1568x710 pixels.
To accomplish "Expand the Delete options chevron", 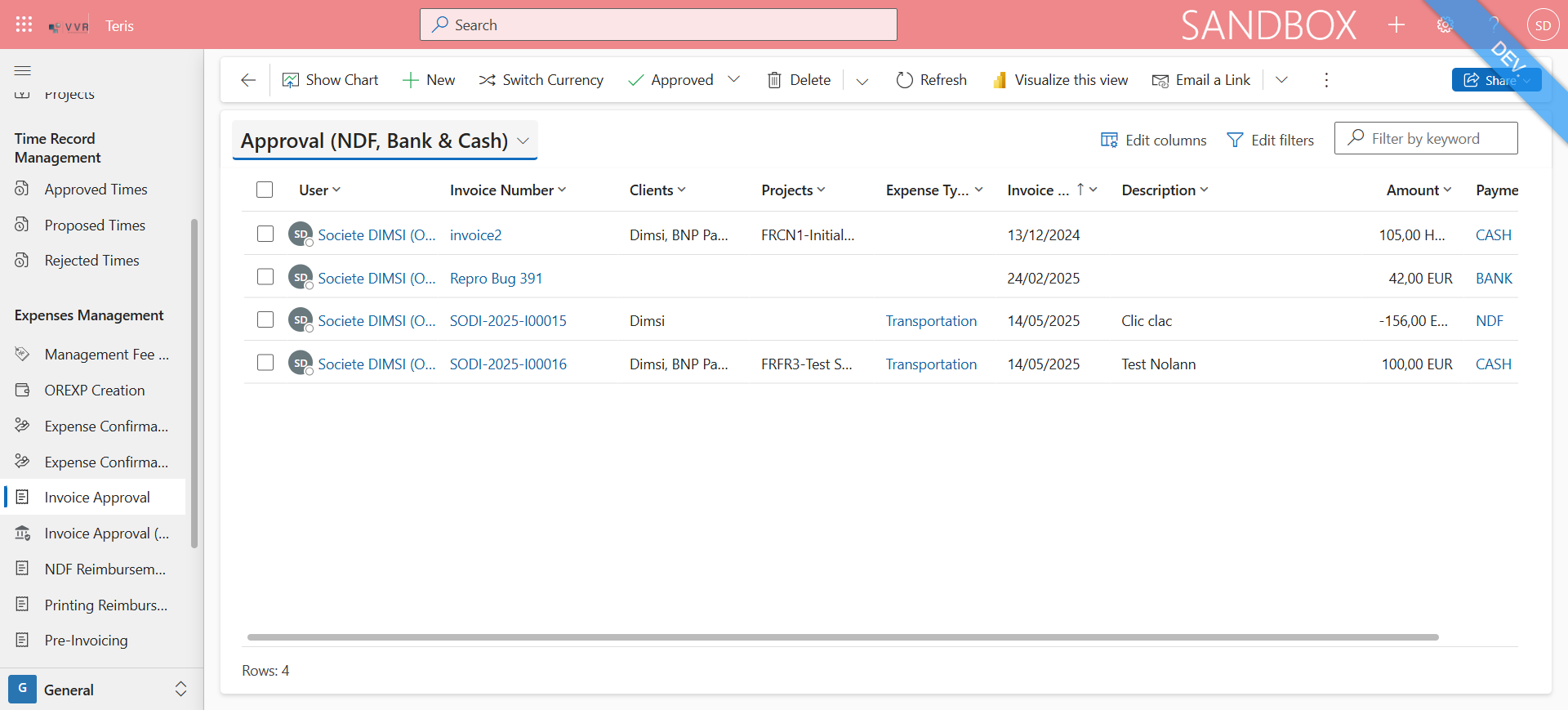I will point(862,81).
